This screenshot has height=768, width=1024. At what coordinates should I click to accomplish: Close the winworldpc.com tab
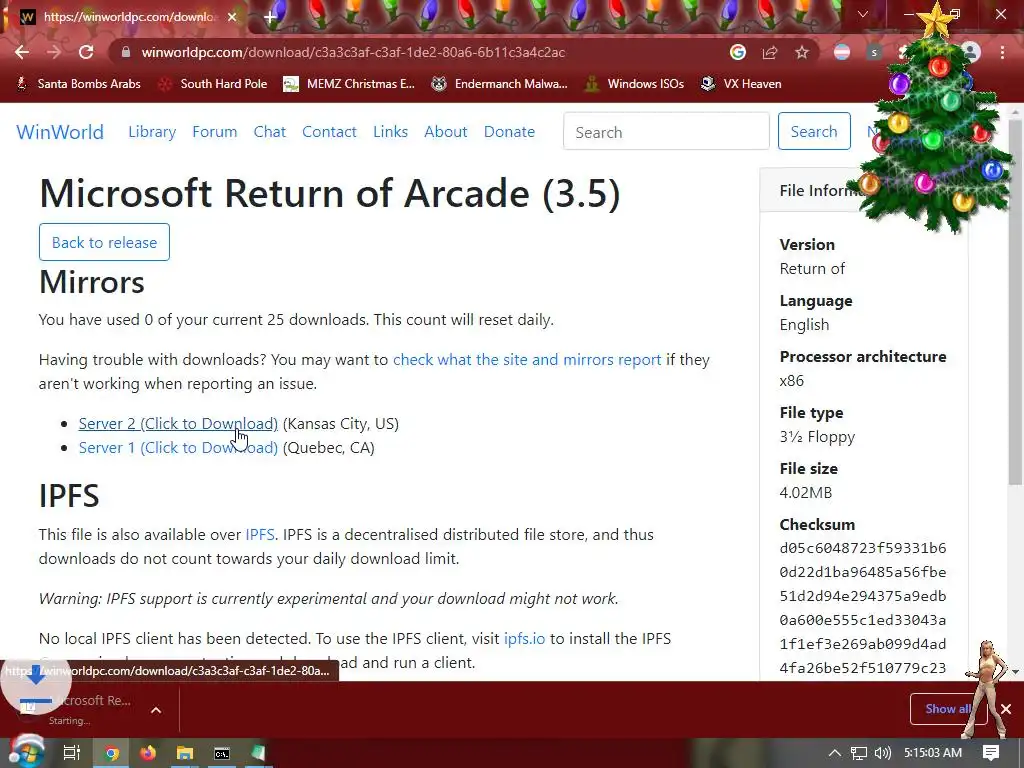click(232, 17)
